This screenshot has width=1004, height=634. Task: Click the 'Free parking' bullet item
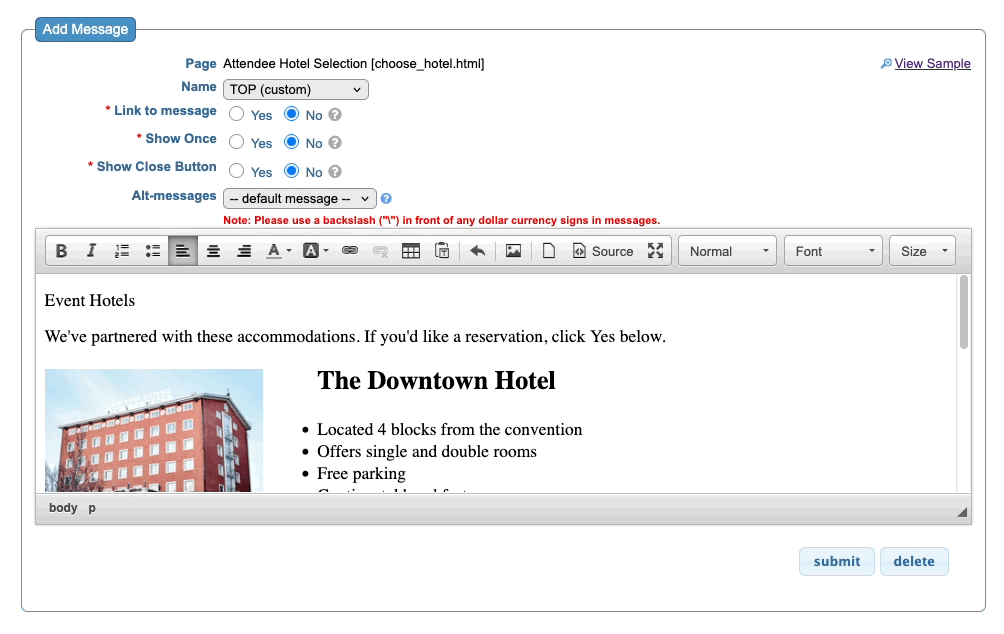tap(361, 473)
